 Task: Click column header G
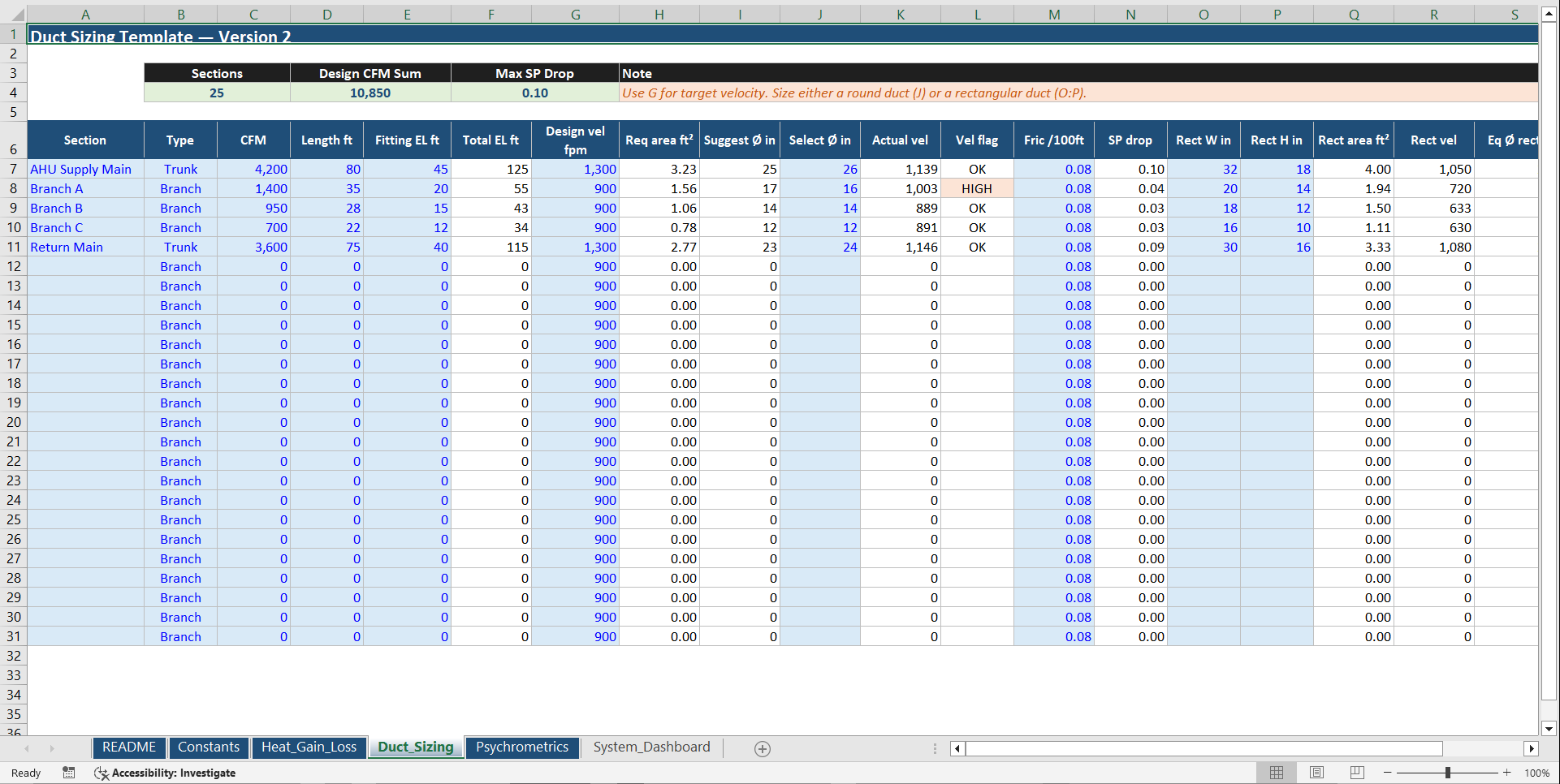tap(575, 14)
